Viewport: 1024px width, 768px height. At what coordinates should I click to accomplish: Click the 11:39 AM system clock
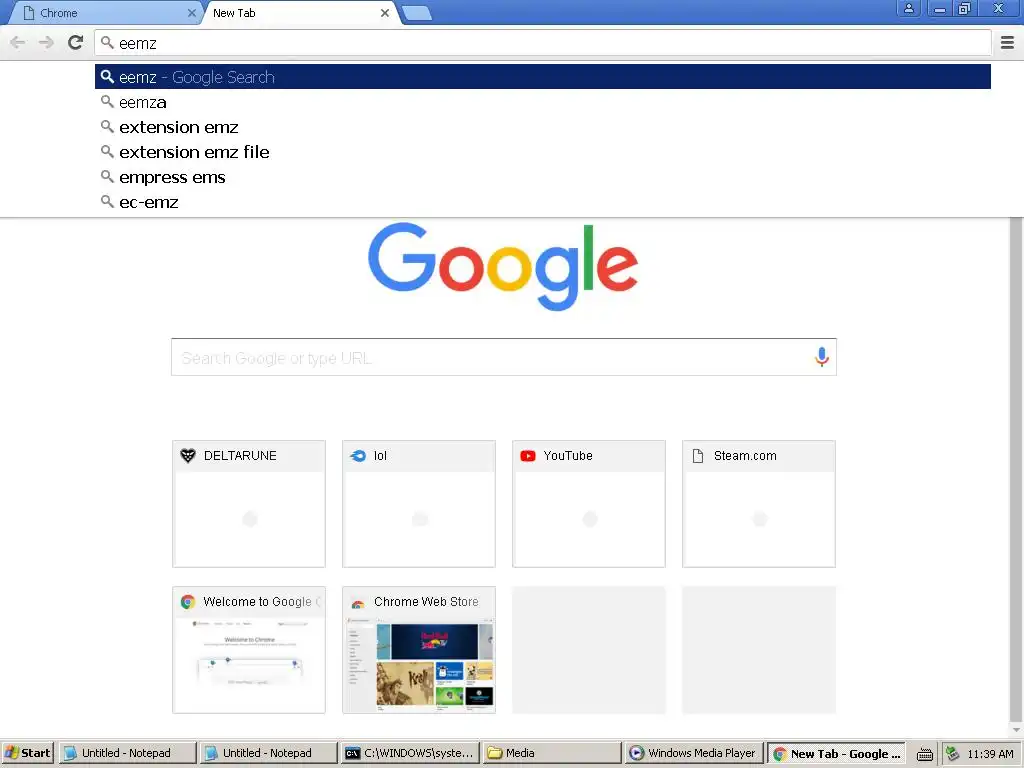coord(991,754)
